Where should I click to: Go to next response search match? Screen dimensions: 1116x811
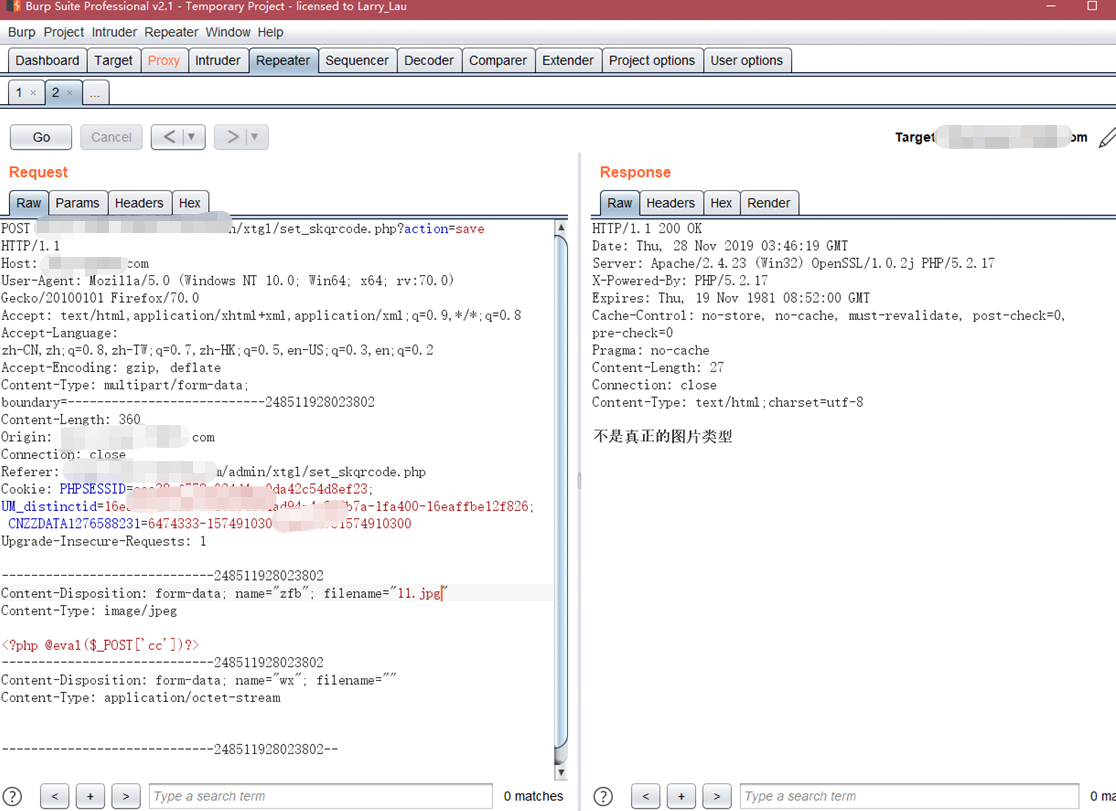[717, 796]
